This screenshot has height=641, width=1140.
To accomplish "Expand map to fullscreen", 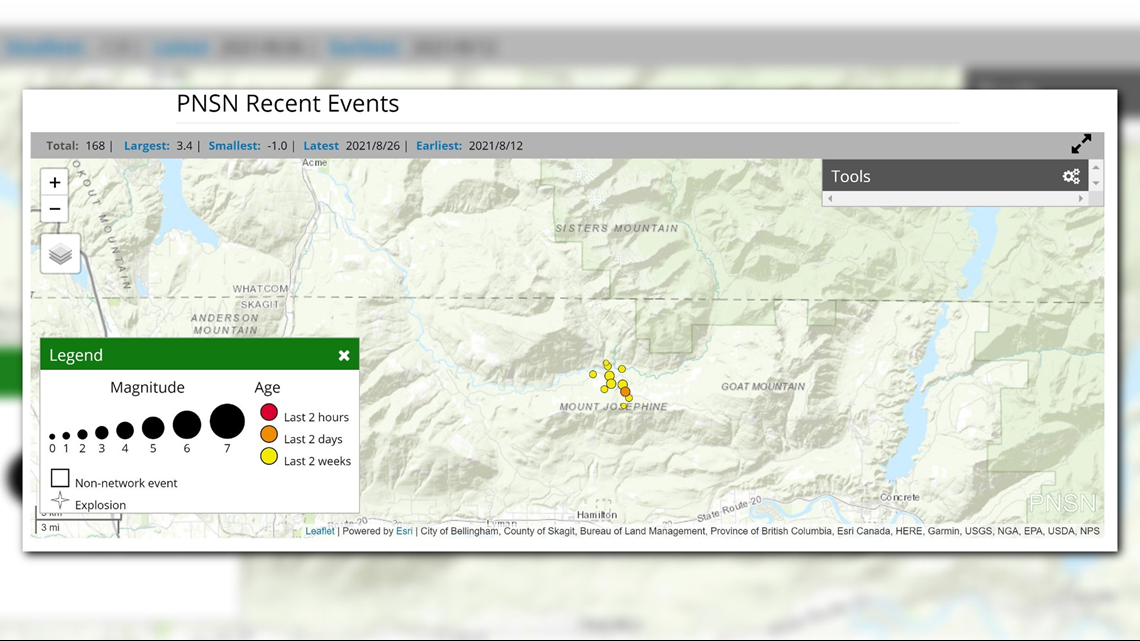I will (x=1081, y=144).
